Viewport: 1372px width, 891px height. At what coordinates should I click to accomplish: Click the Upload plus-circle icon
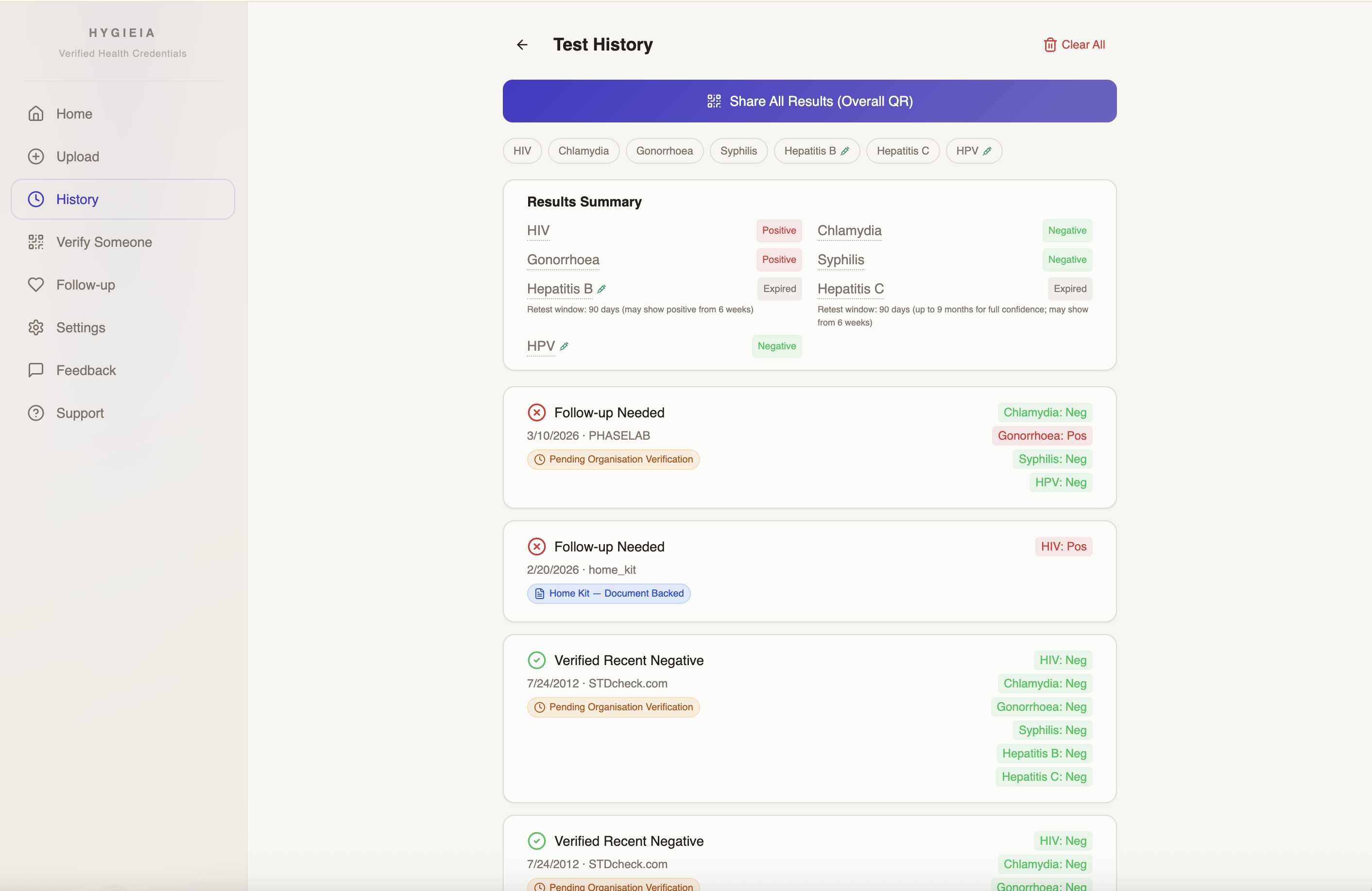coord(36,156)
